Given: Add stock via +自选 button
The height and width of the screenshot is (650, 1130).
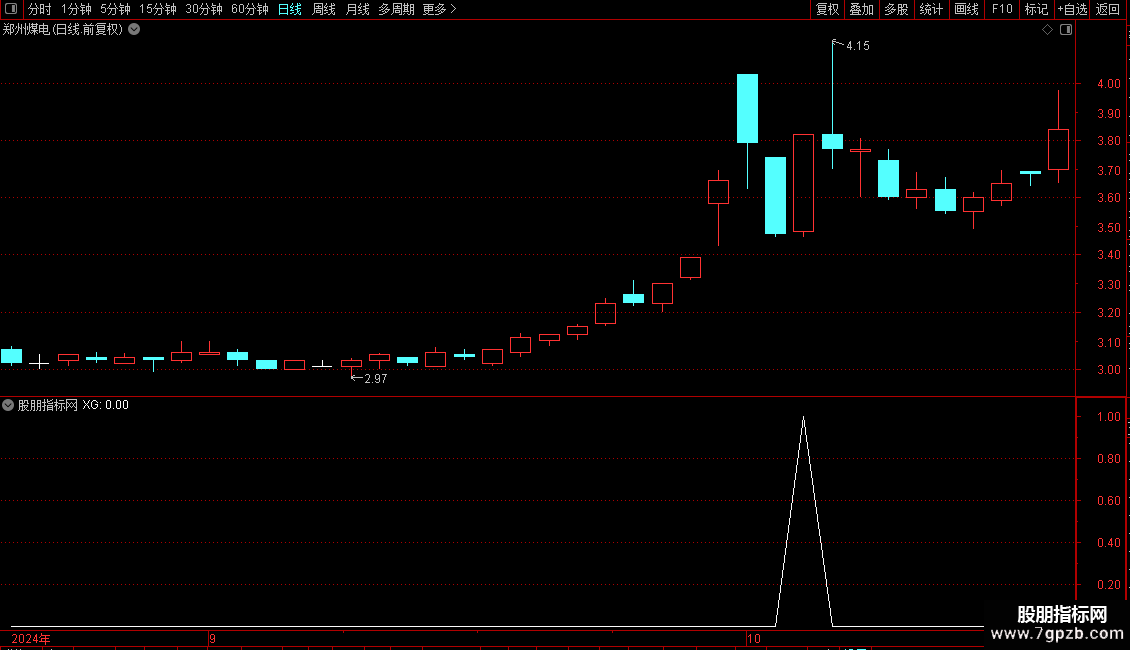Looking at the screenshot, I should pyautogui.click(x=1072, y=9).
